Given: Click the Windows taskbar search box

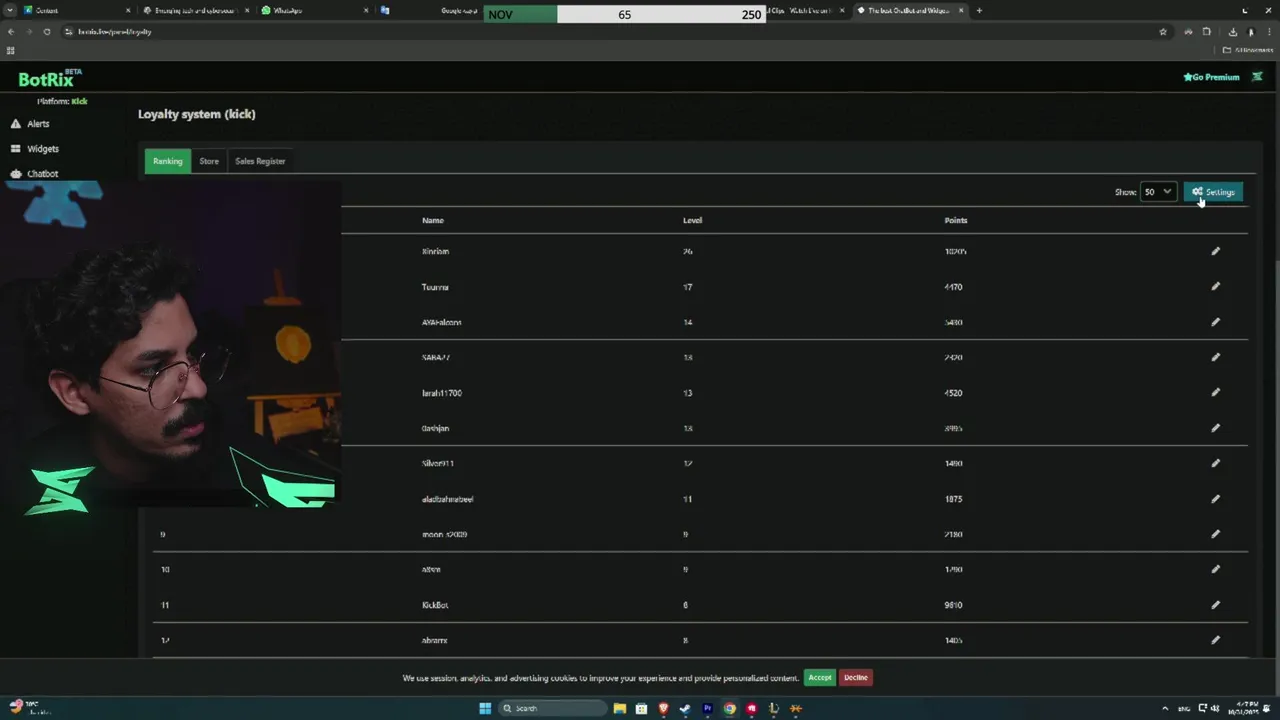Looking at the screenshot, I should click(x=553, y=708).
